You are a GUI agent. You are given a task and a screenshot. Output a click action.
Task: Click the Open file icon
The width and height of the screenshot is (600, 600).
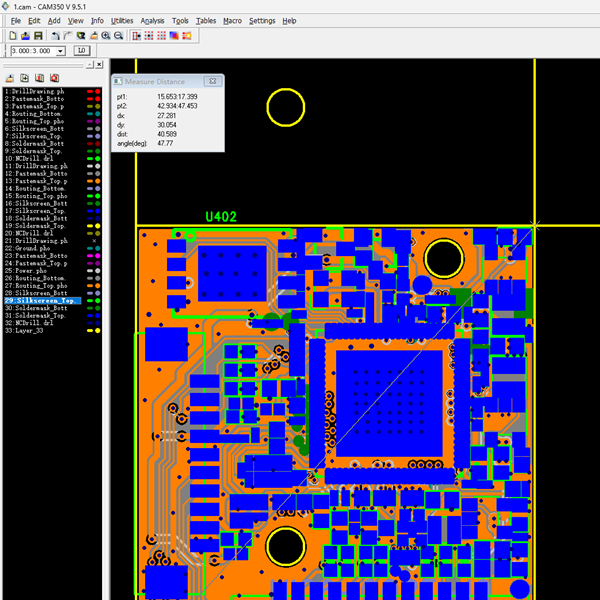click(x=24, y=35)
